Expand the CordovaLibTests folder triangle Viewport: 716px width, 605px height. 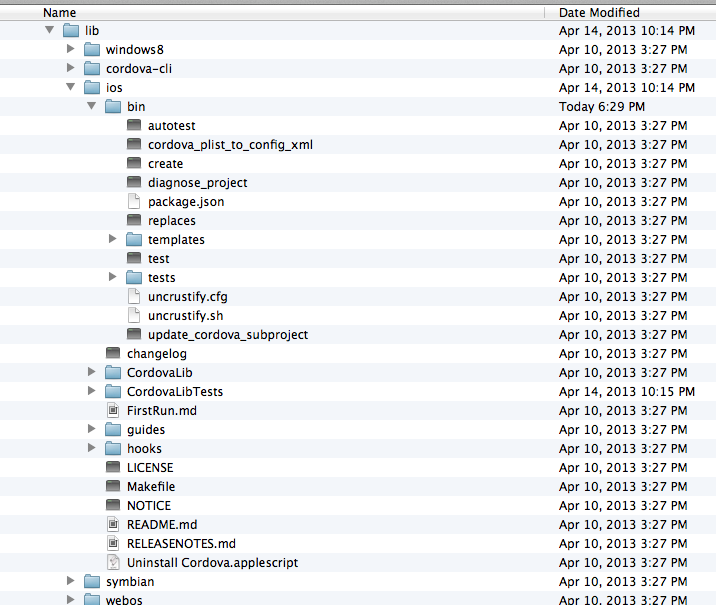(x=91, y=391)
